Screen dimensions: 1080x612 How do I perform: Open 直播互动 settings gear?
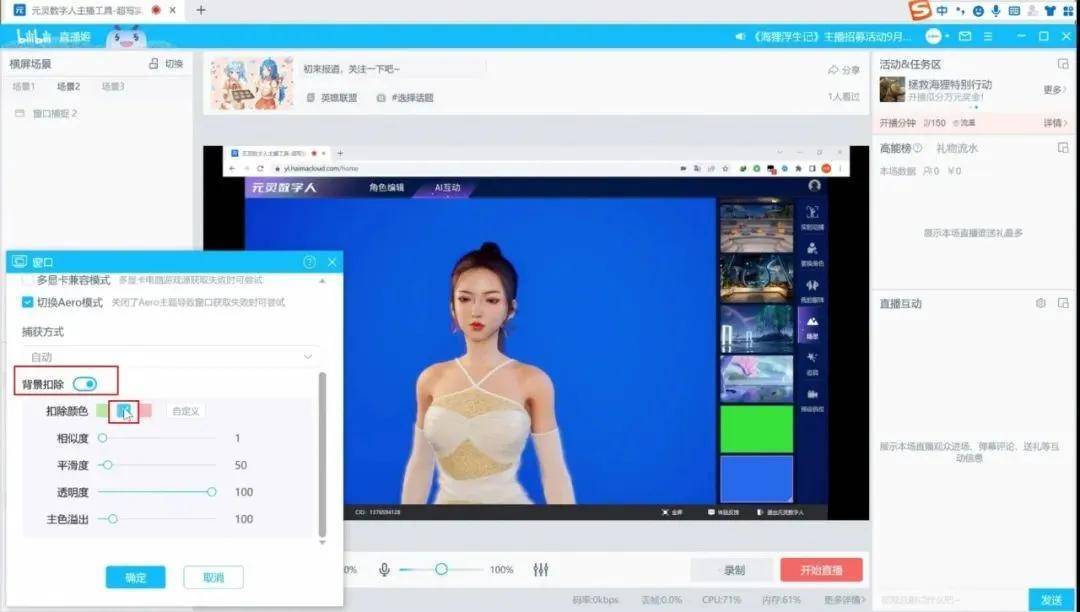point(1041,303)
